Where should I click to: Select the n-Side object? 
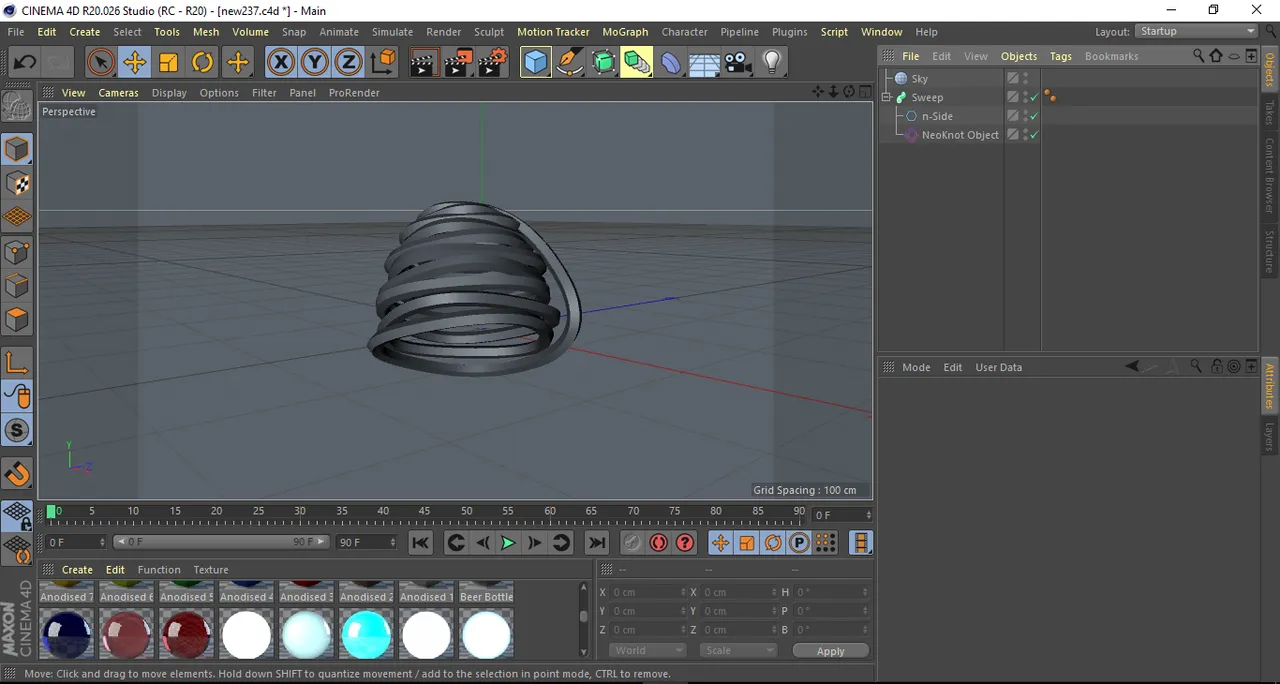937,116
